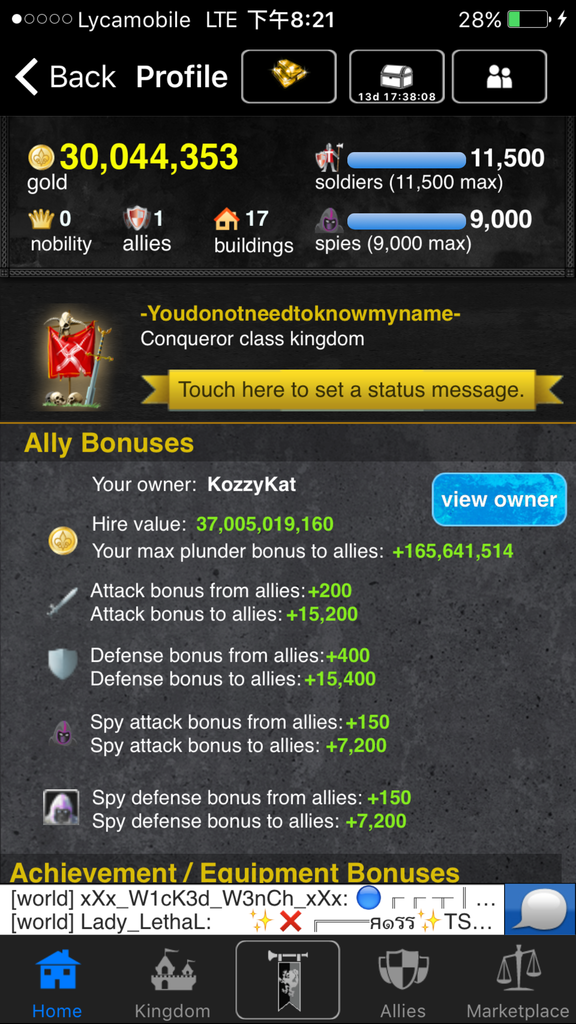Touch the status message banner to set status
The width and height of the screenshot is (576, 1024).
pos(351,391)
